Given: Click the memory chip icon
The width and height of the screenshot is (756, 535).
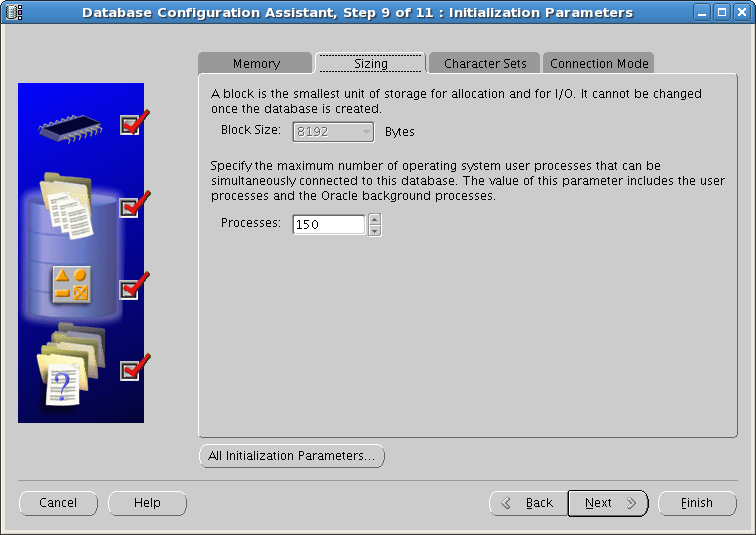Looking at the screenshot, I should click(x=70, y=128).
